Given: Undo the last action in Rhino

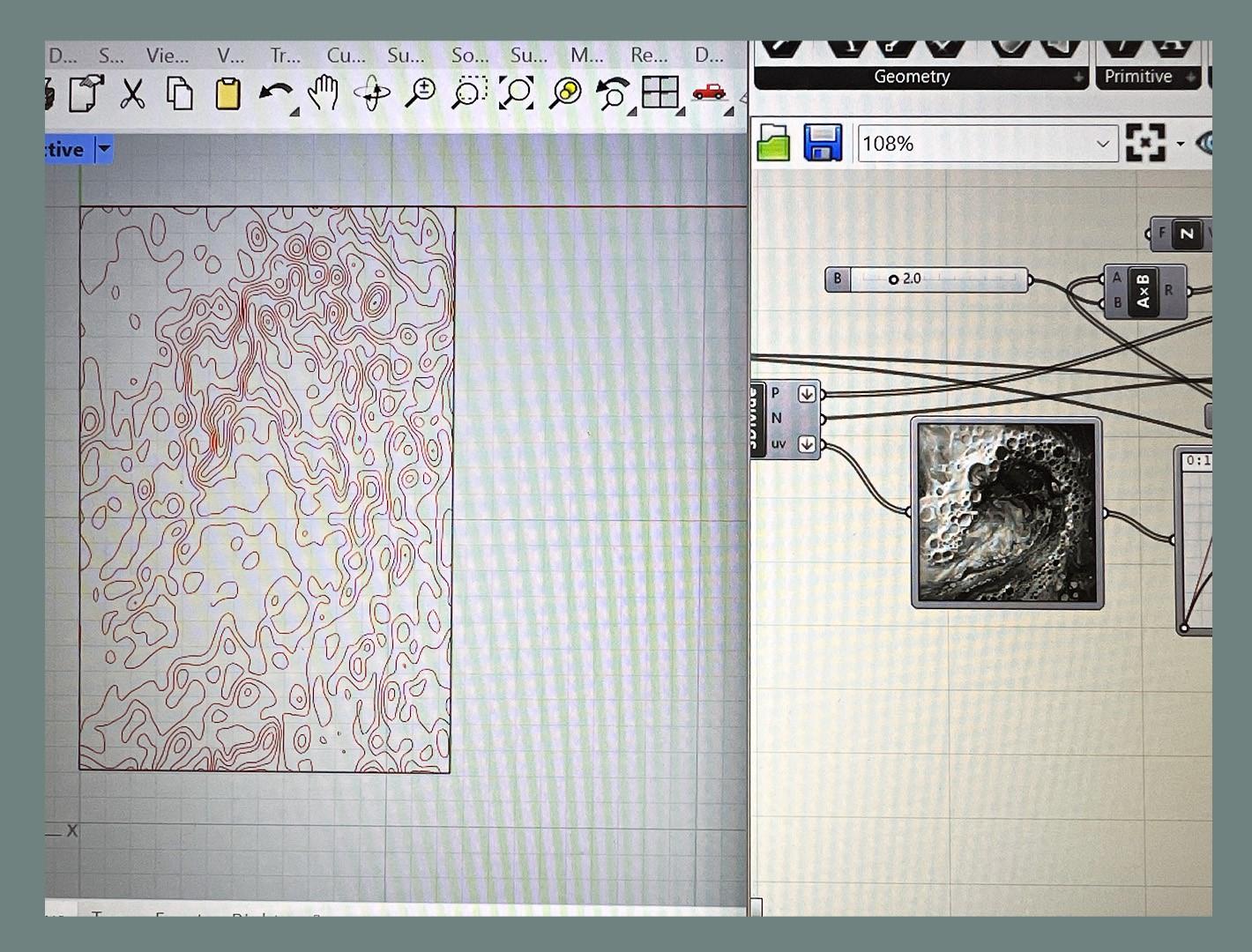Looking at the screenshot, I should (275, 93).
